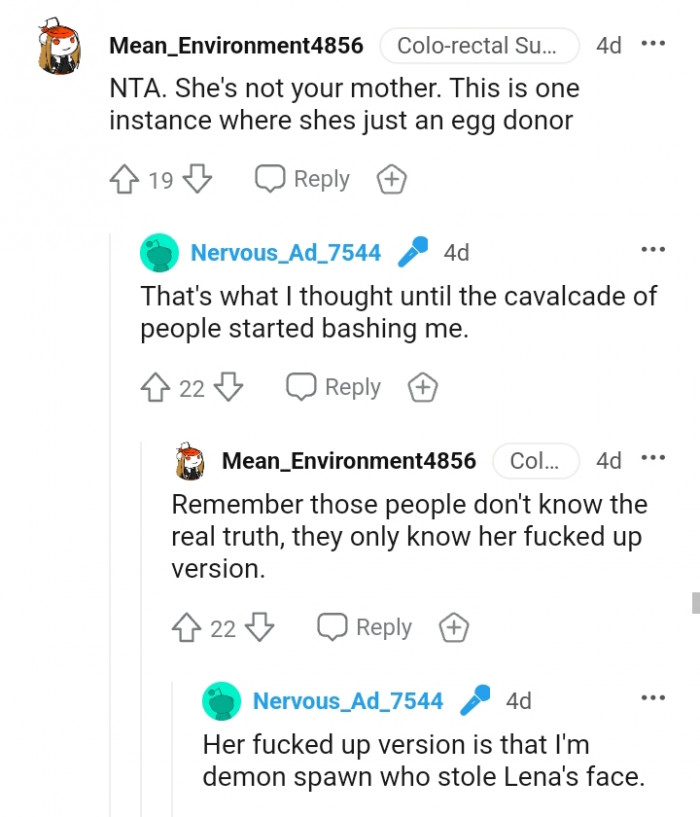700x817 pixels.
Task: Open Mean_Environment4856 profile from top comment
Action: [x=236, y=45]
